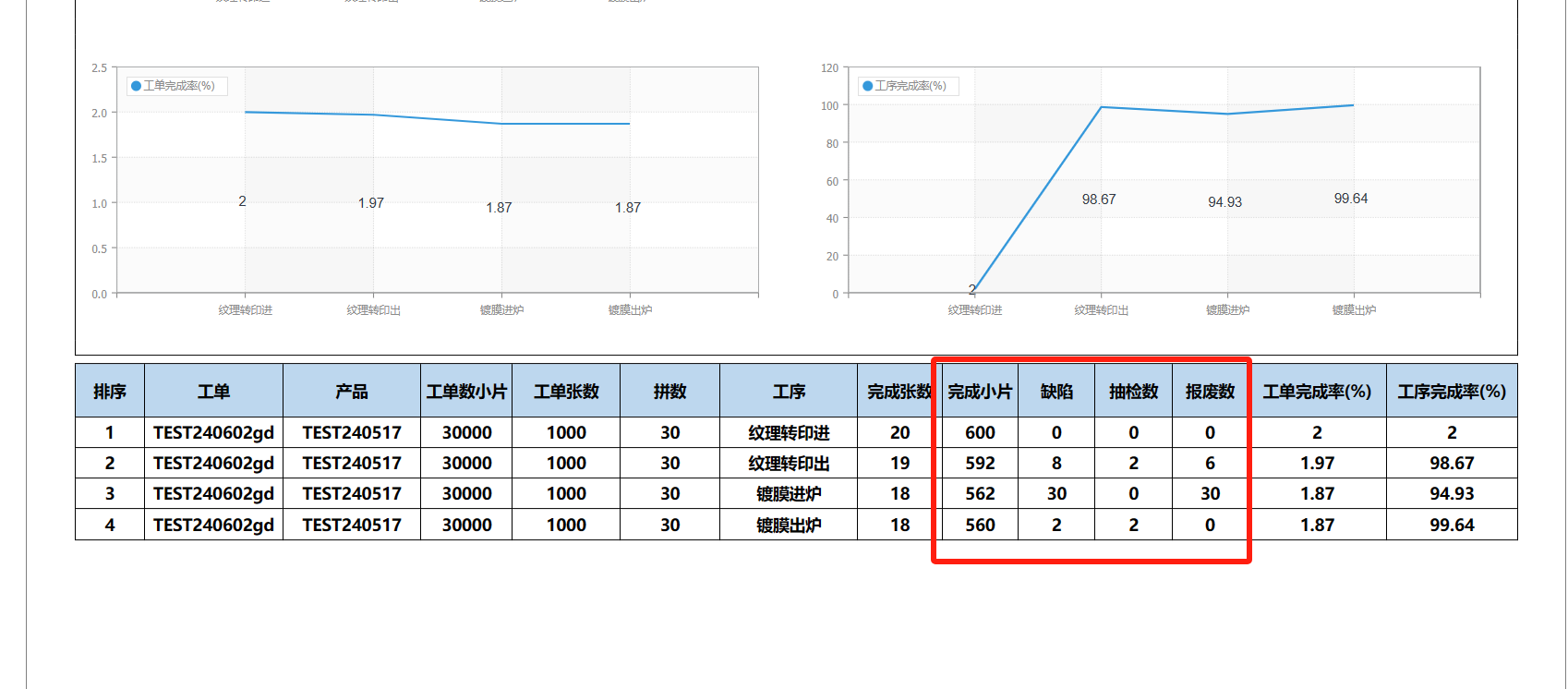Click the 完成小片 column header
Screen dimensions: 1568x689
[980, 392]
